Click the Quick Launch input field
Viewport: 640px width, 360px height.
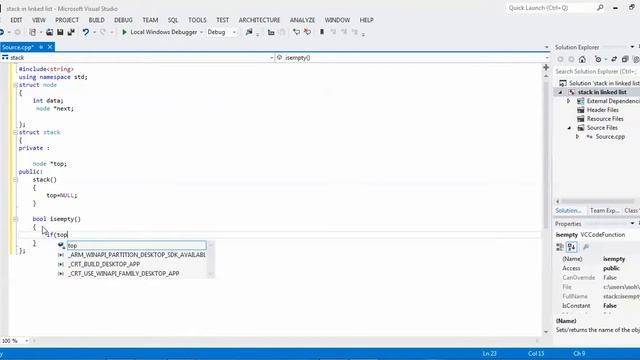click(551, 8)
